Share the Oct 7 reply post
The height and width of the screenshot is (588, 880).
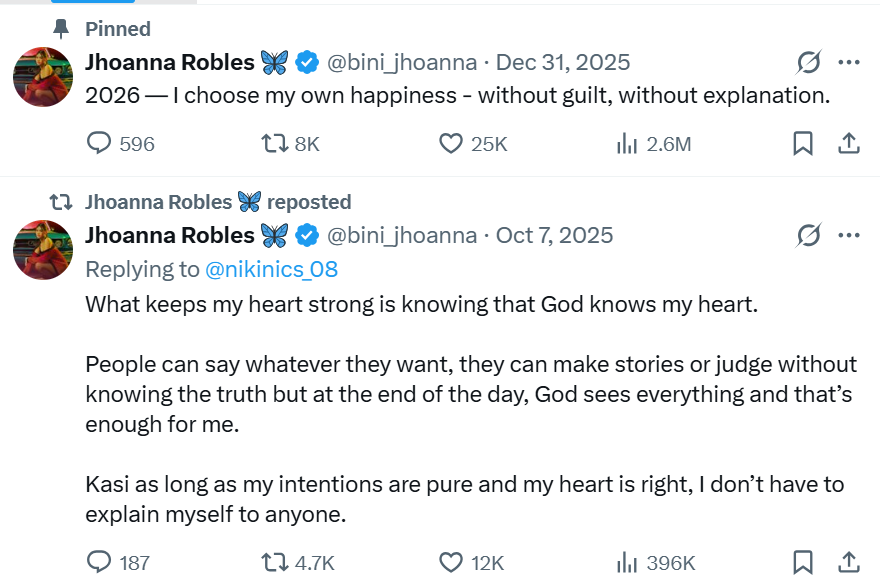tap(848, 562)
